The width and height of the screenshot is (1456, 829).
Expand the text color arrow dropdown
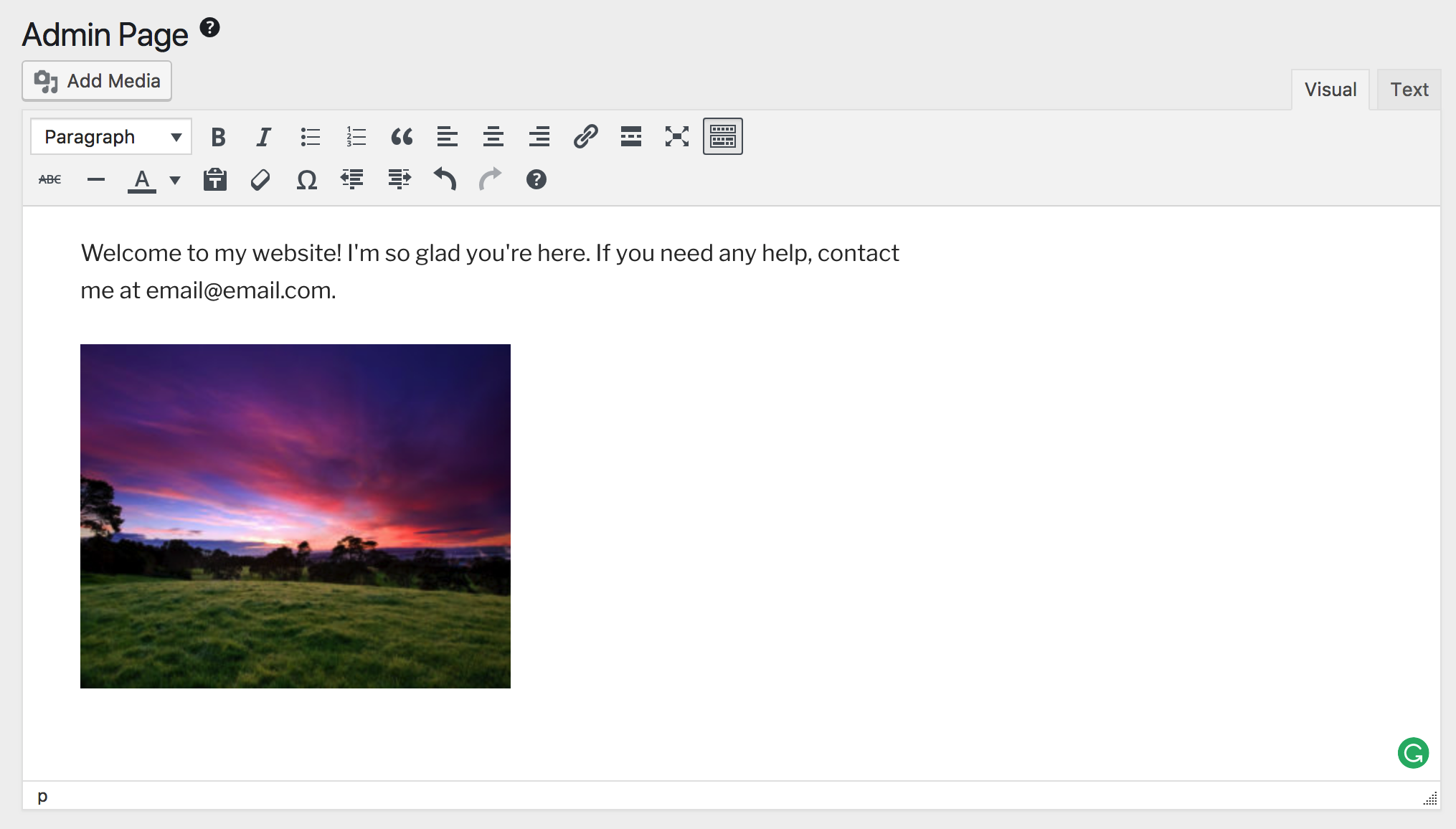(x=175, y=180)
